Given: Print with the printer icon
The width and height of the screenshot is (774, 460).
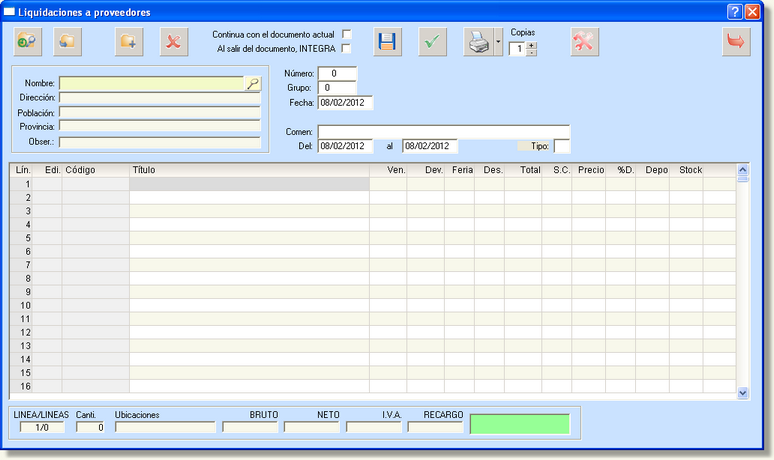Looking at the screenshot, I should 478,42.
